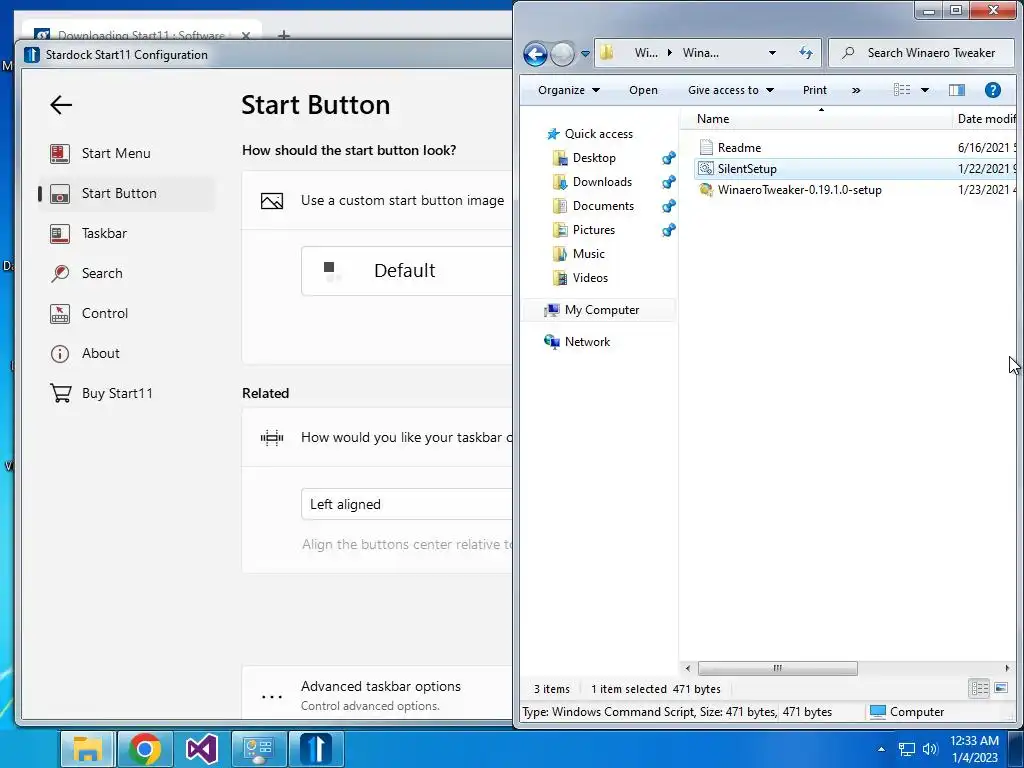Show more toolbar commands chevron
This screenshot has width=1024, height=768.
856,90
